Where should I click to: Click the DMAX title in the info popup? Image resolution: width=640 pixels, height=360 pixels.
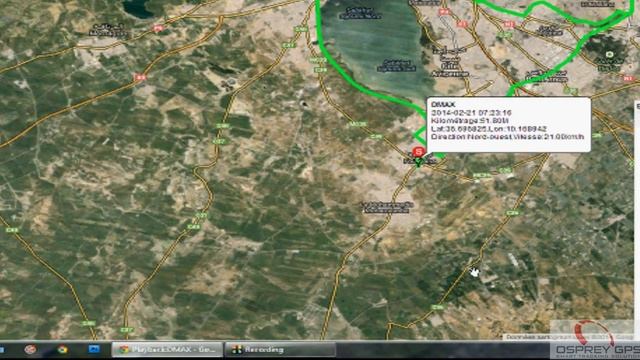(443, 104)
